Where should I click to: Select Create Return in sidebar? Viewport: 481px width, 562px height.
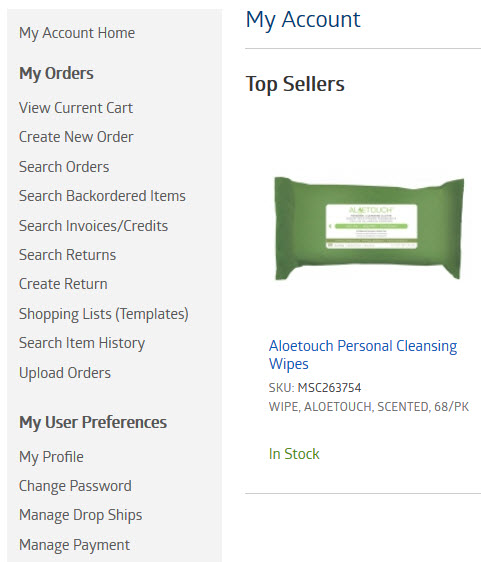coord(63,284)
